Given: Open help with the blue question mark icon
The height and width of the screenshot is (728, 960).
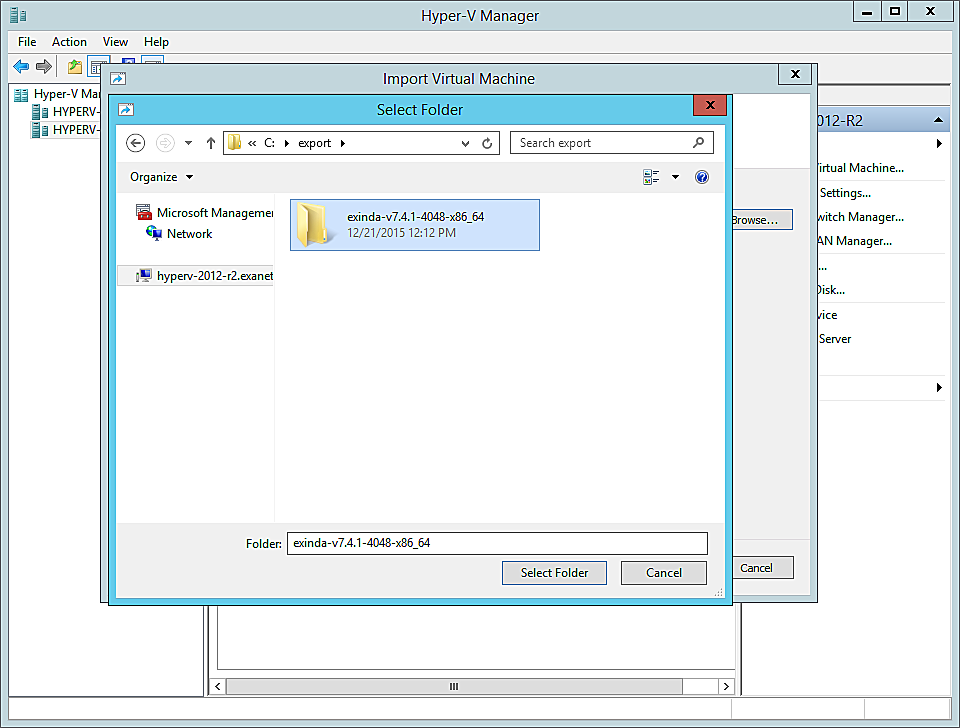Looking at the screenshot, I should click(x=702, y=177).
